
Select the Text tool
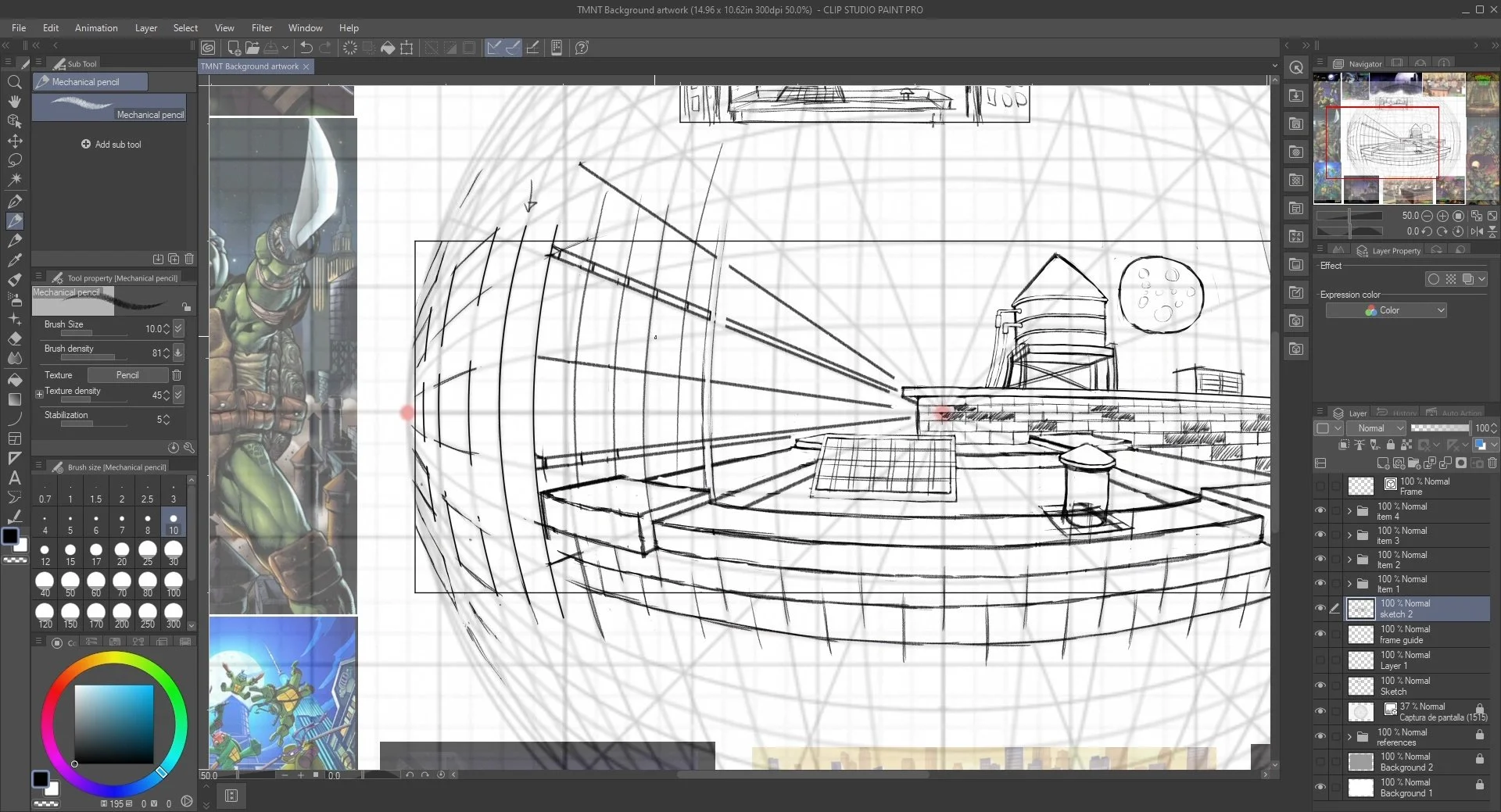15,479
